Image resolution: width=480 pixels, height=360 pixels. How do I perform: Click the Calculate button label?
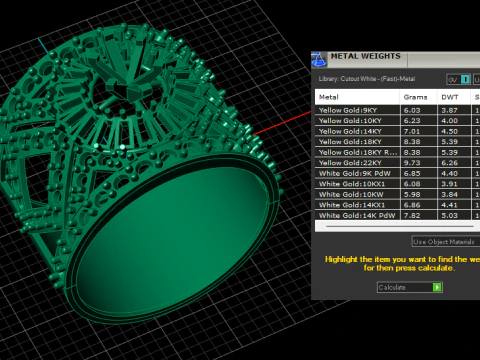pyautogui.click(x=392, y=287)
